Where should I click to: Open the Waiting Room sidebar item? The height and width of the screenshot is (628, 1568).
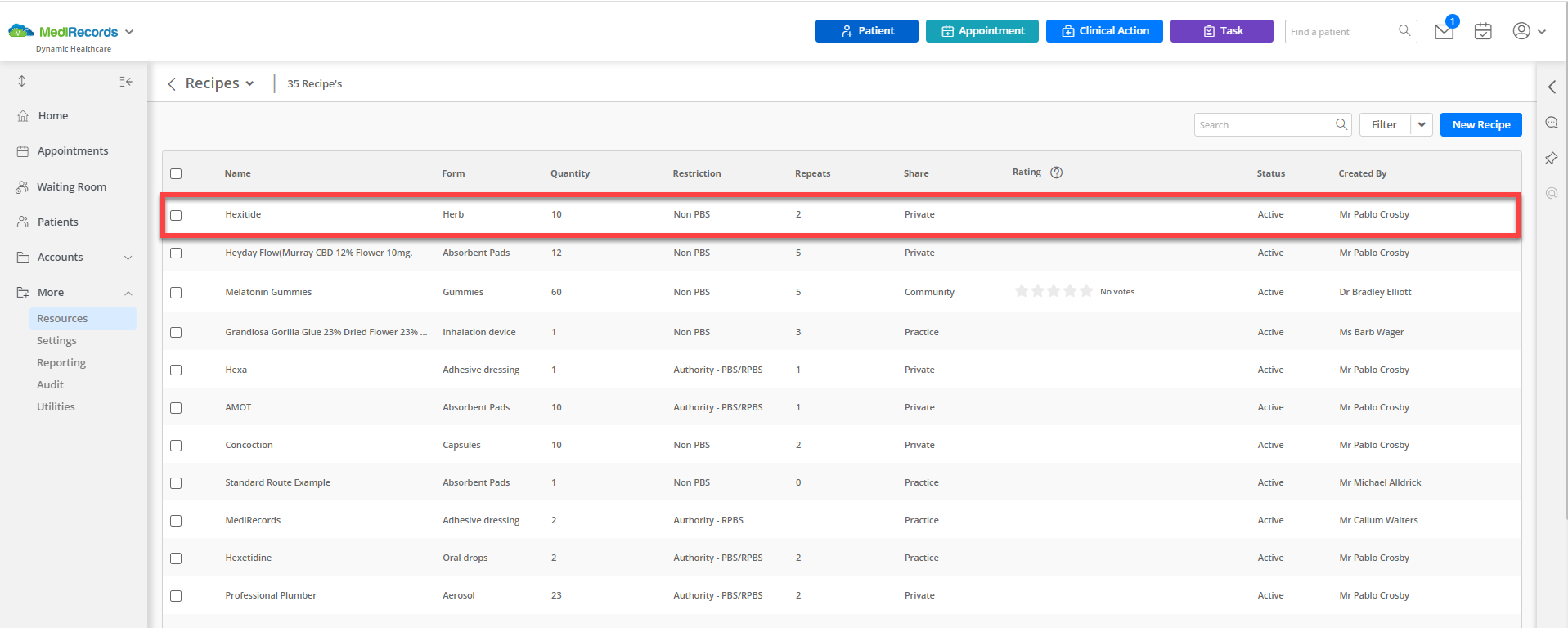tap(71, 186)
